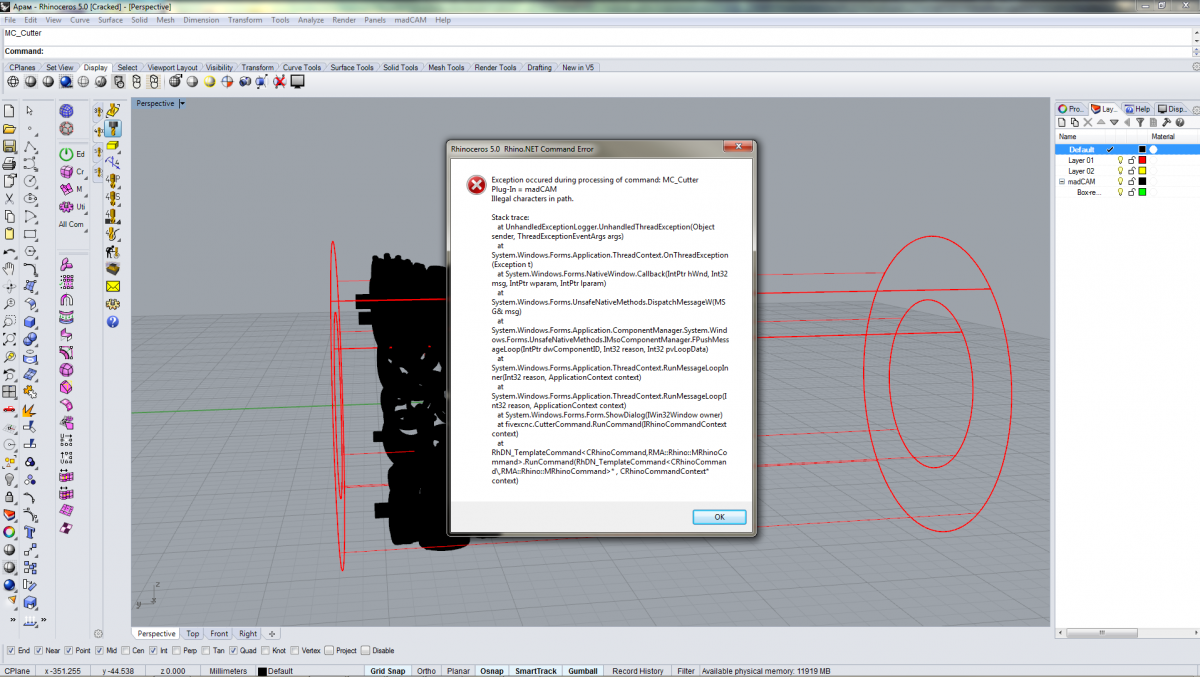Click Layer 02 yellow color swatch
This screenshot has width=1200, height=677.
point(1142,171)
